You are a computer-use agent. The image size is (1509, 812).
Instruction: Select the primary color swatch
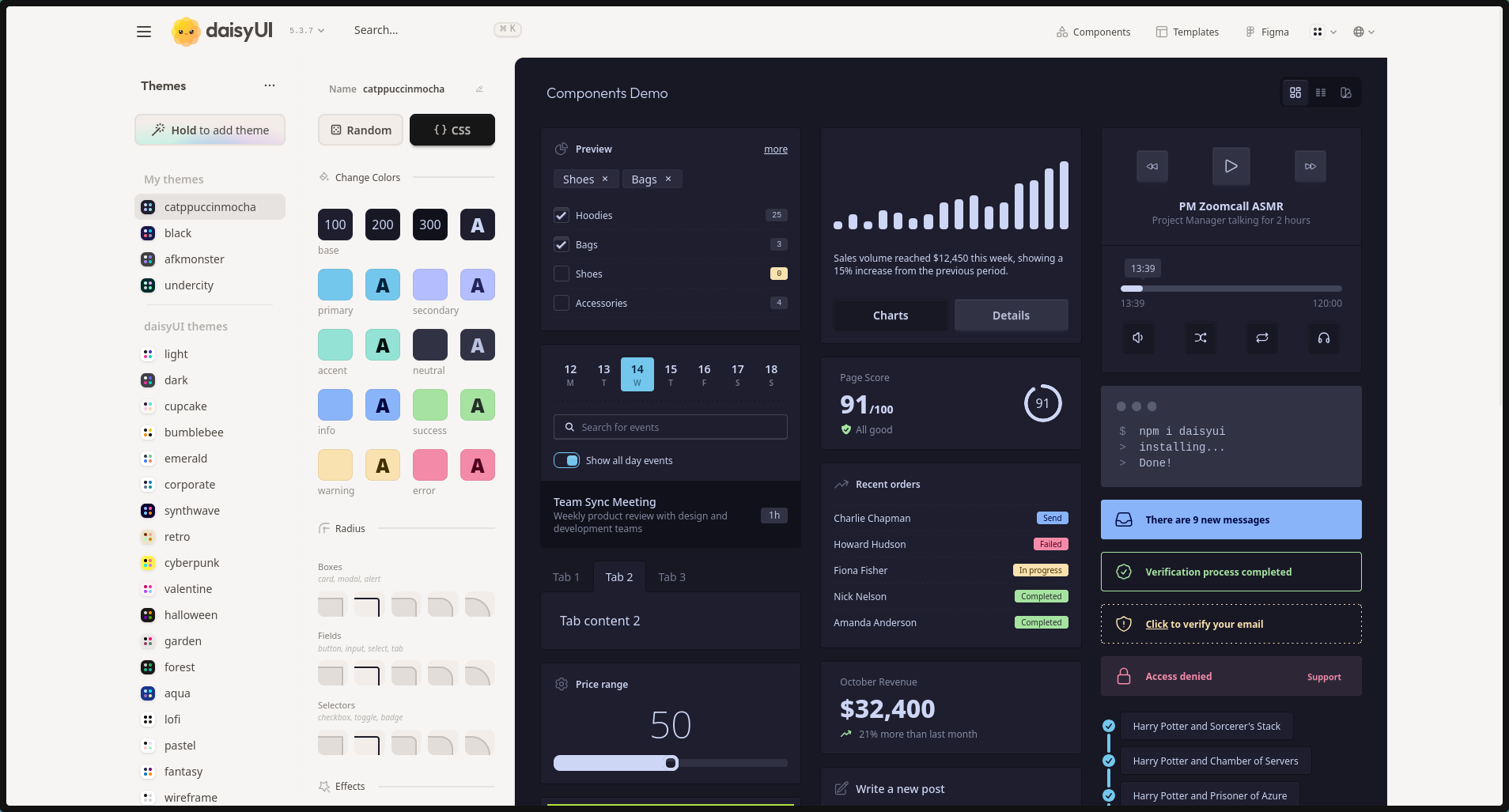[335, 285]
